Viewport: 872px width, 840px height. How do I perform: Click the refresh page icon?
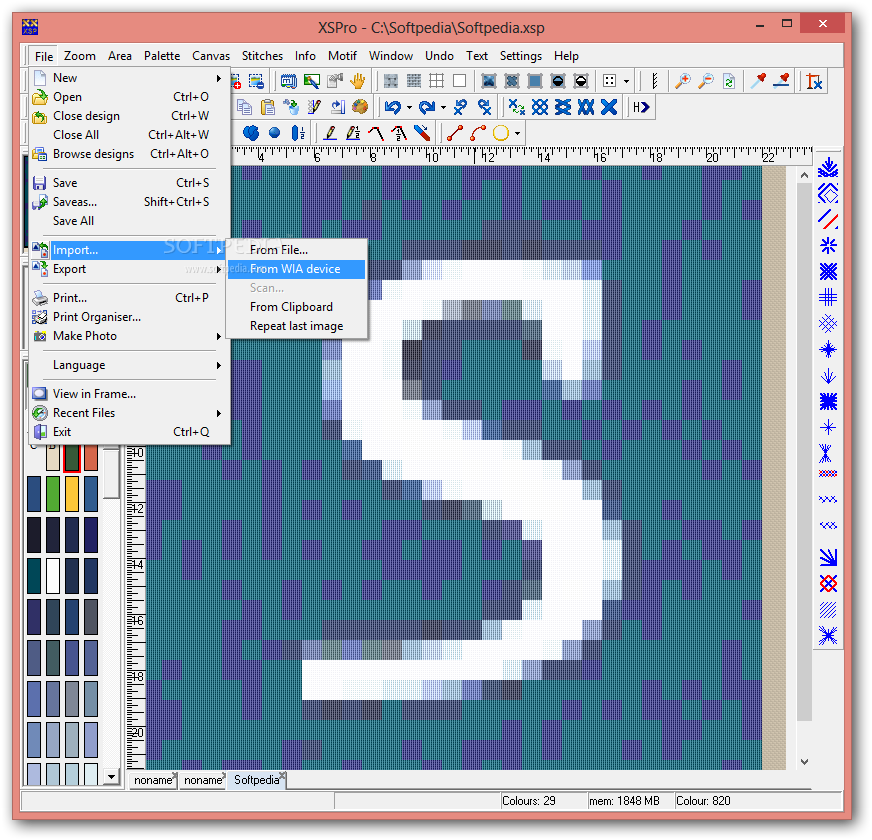point(729,81)
